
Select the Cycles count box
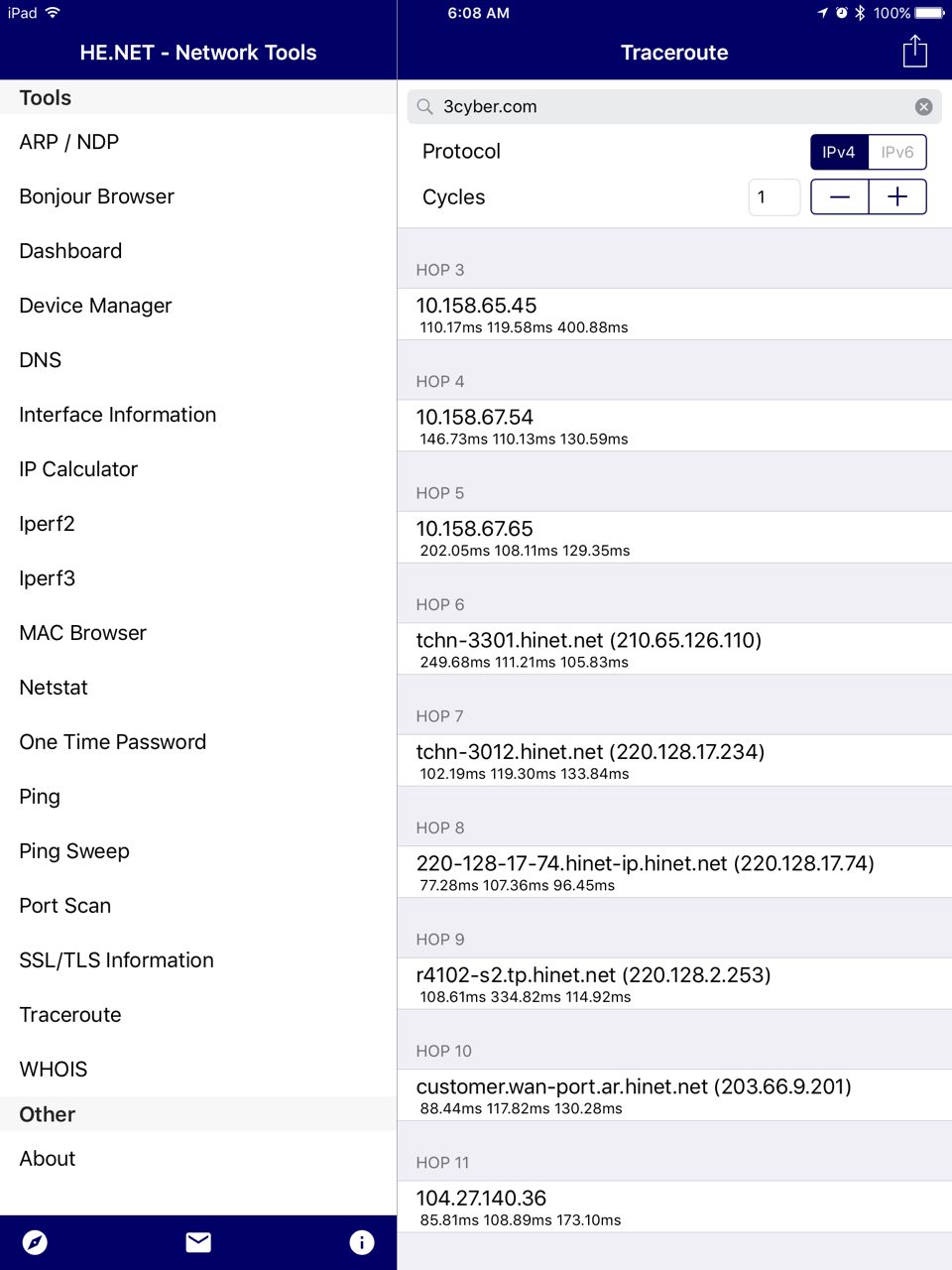773,196
